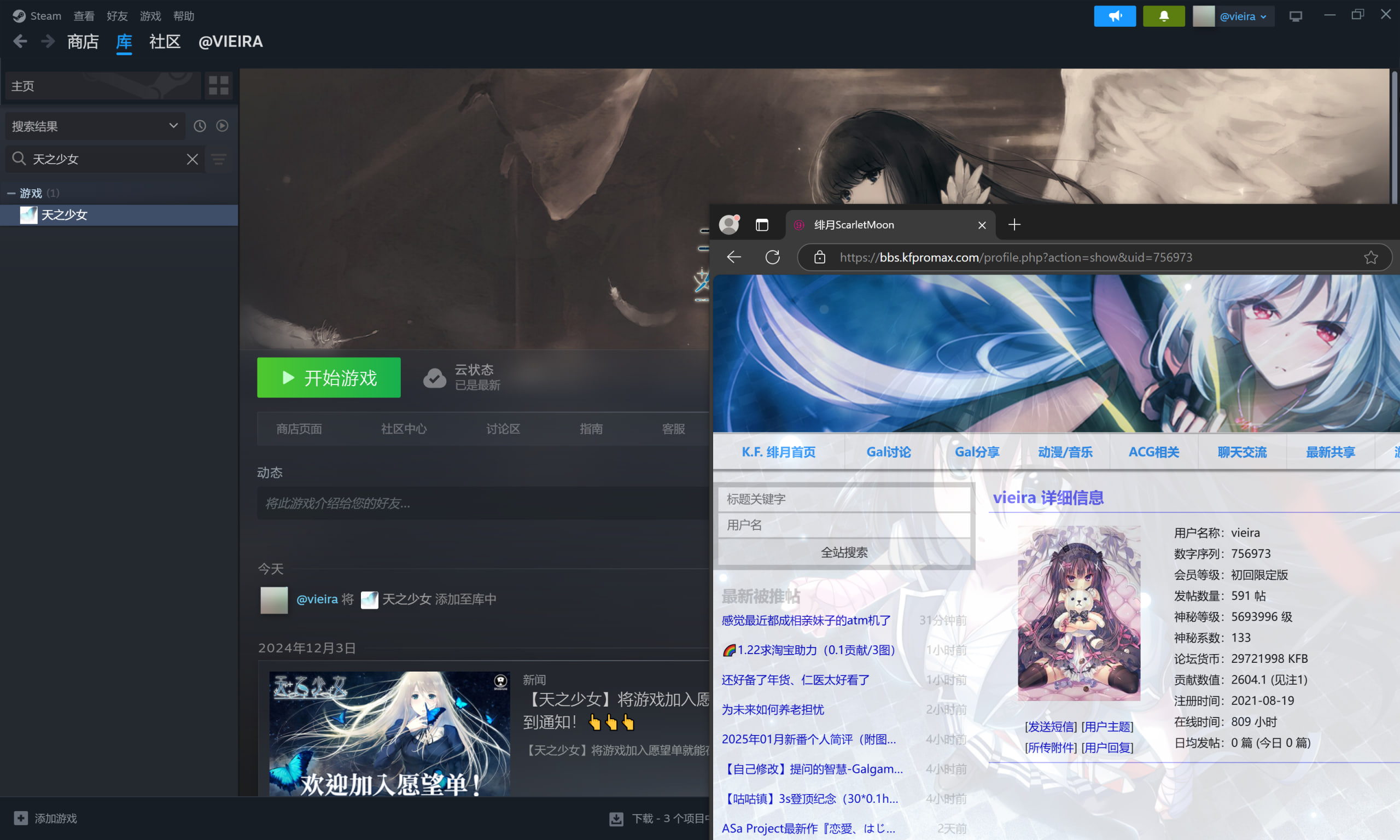Click the Steam page vertical scrollbar

[1394, 136]
